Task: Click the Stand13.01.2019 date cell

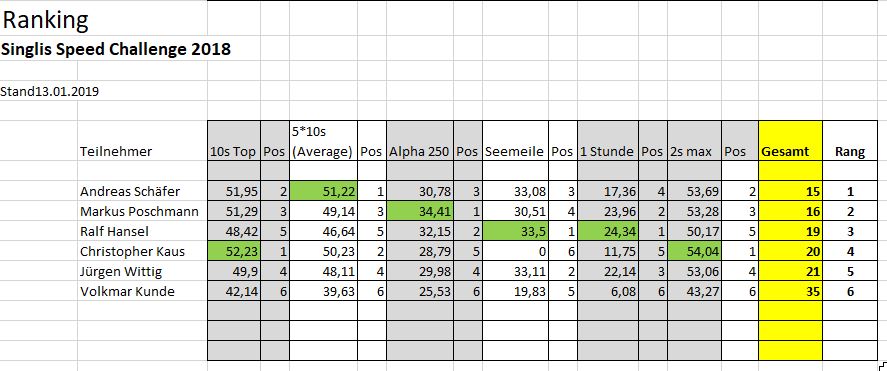Action: click(50, 92)
